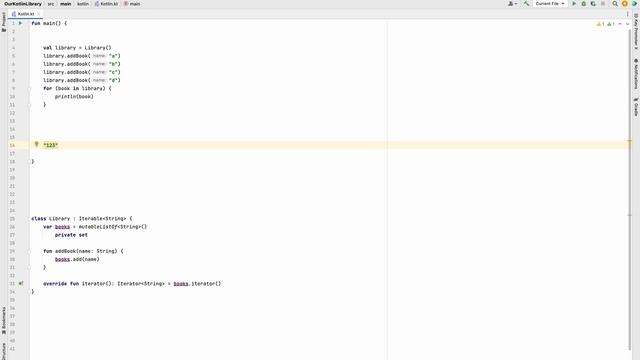Run with coverage icon in toolbar

point(593,4)
